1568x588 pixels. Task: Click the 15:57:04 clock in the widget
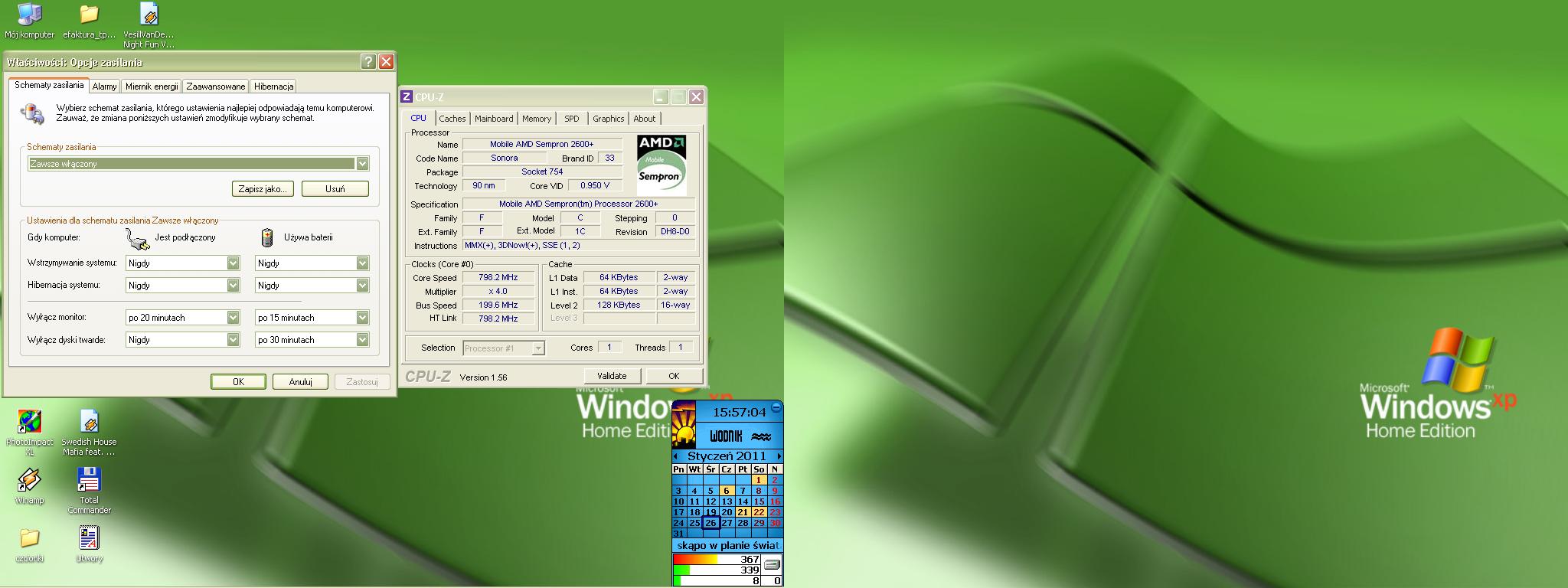point(739,412)
